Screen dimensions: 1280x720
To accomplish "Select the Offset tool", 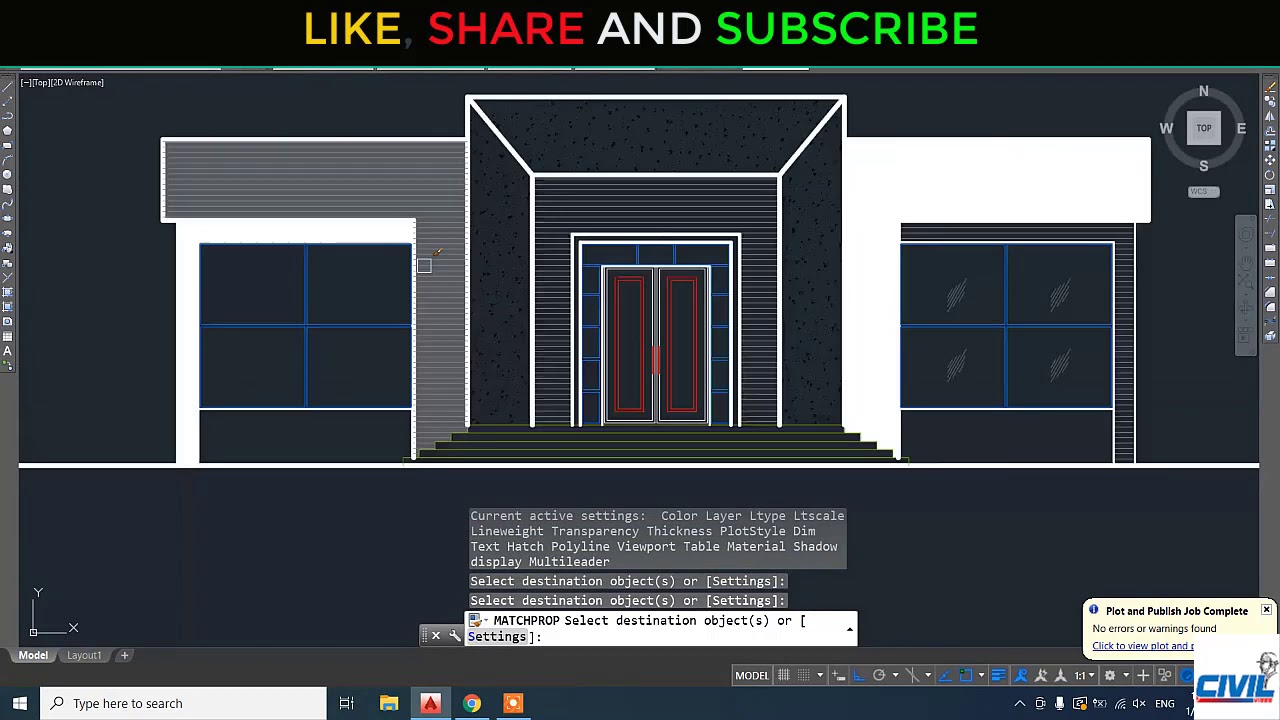I will pyautogui.click(x=1270, y=130).
